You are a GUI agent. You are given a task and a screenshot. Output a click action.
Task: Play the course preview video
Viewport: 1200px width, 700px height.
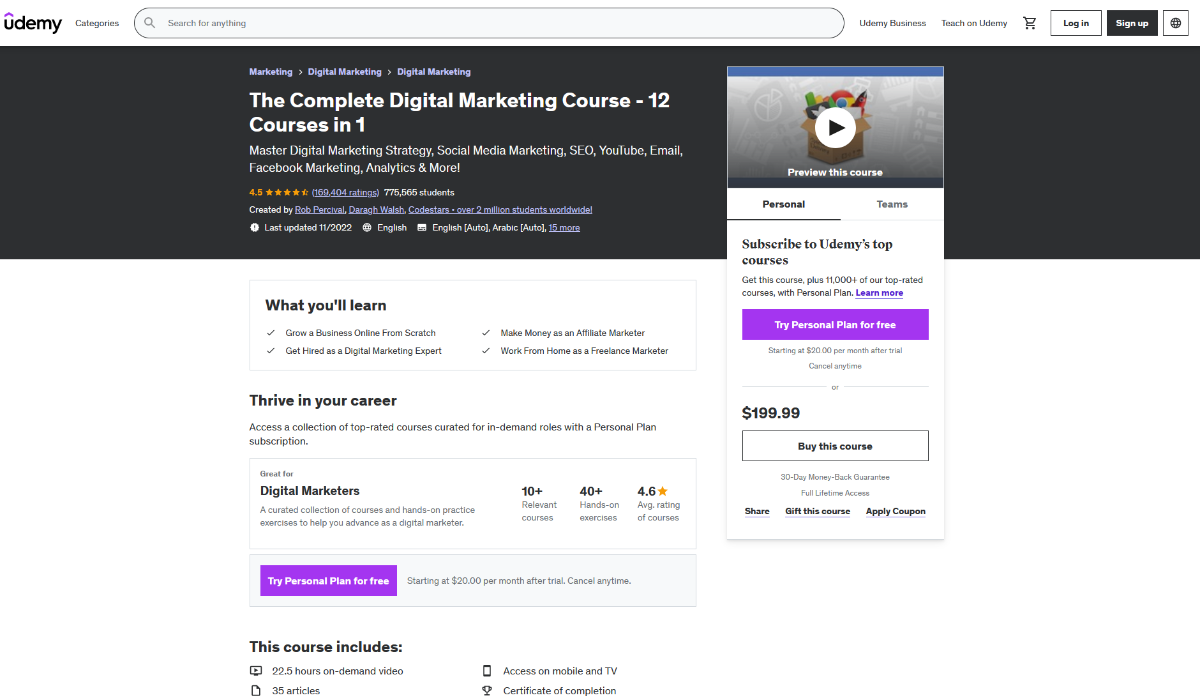pyautogui.click(x=835, y=127)
